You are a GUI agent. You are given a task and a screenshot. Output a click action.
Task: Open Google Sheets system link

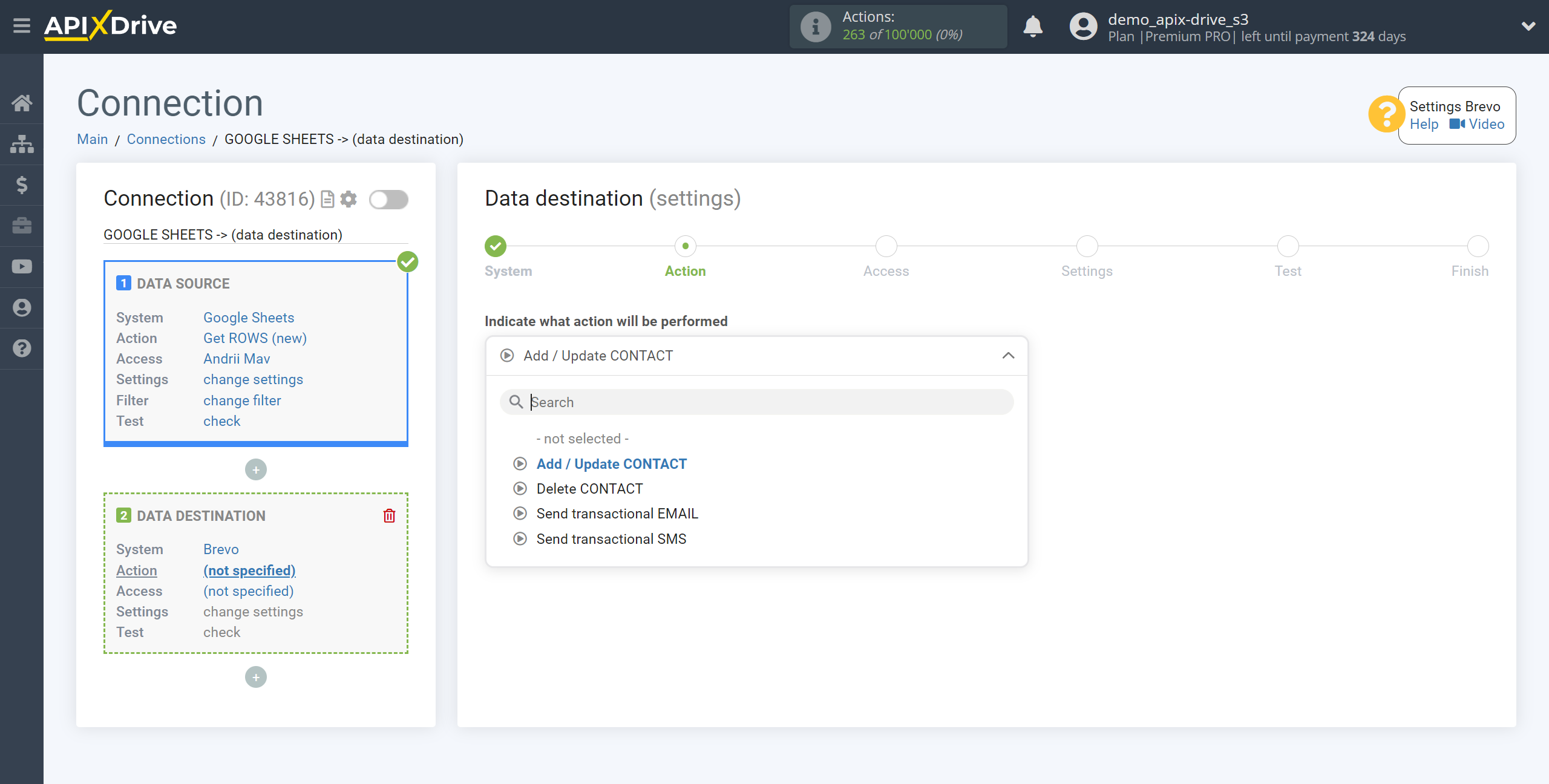pyautogui.click(x=249, y=318)
